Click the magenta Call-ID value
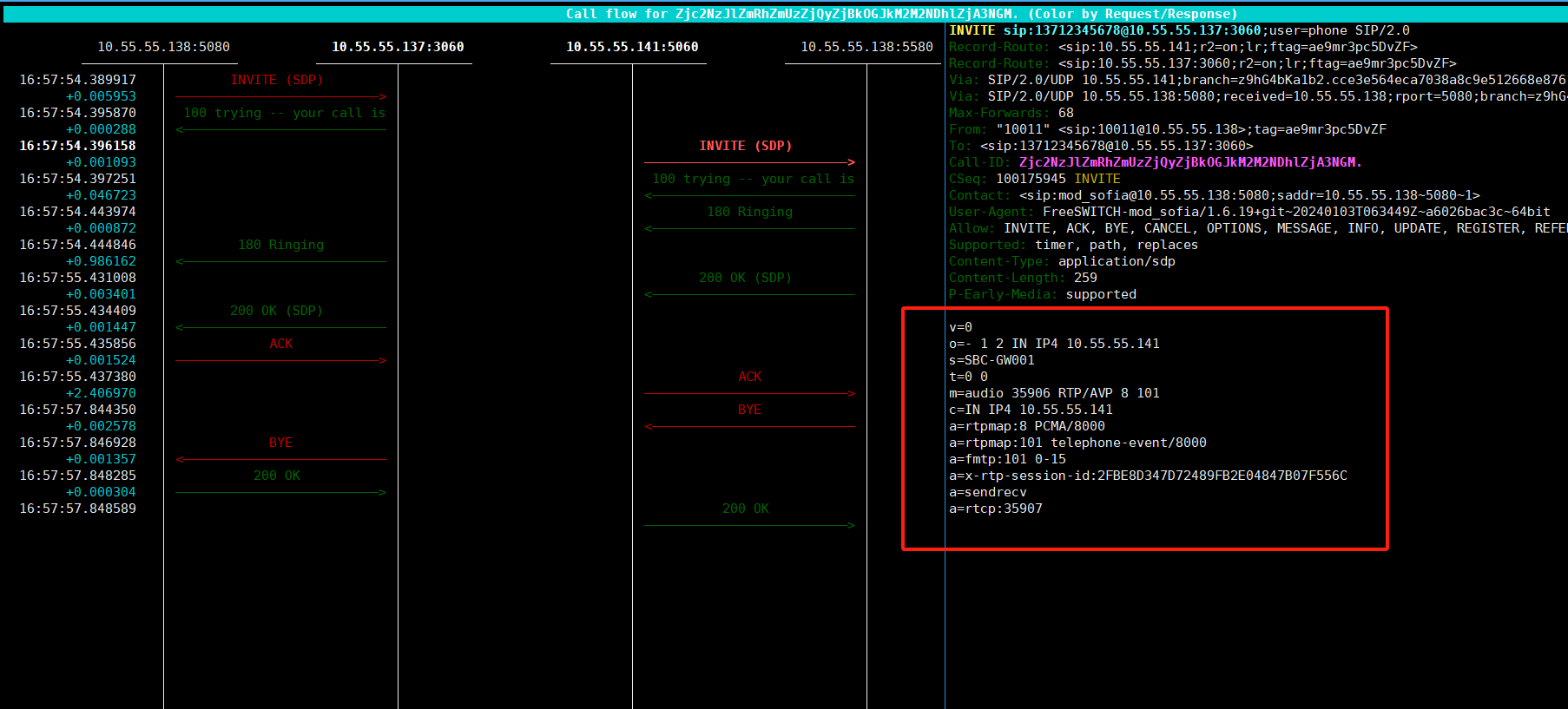The height and width of the screenshot is (709, 1568). (x=1190, y=162)
